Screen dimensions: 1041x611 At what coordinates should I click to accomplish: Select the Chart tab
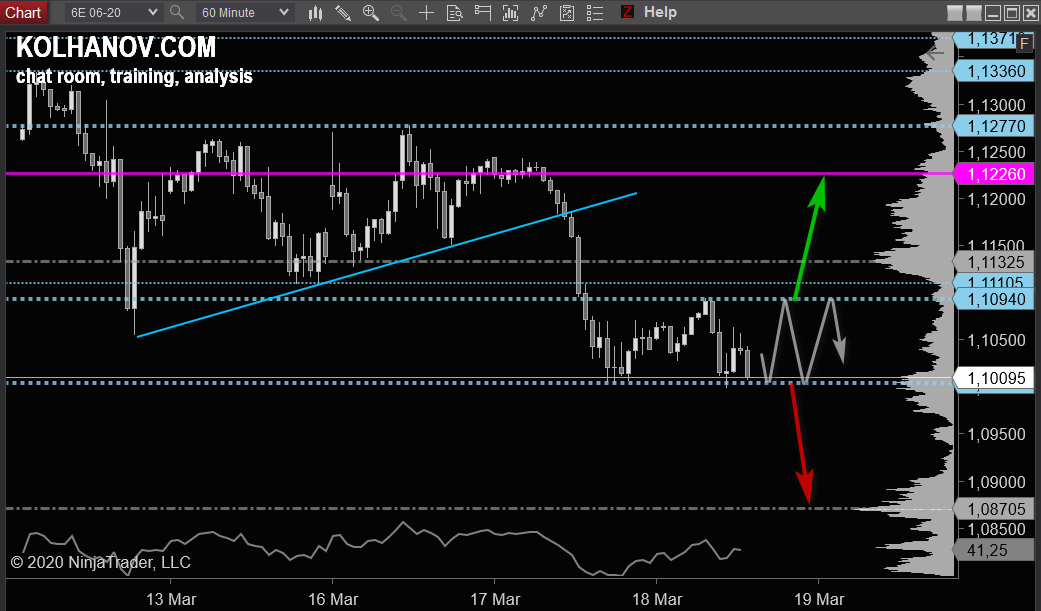click(x=23, y=13)
